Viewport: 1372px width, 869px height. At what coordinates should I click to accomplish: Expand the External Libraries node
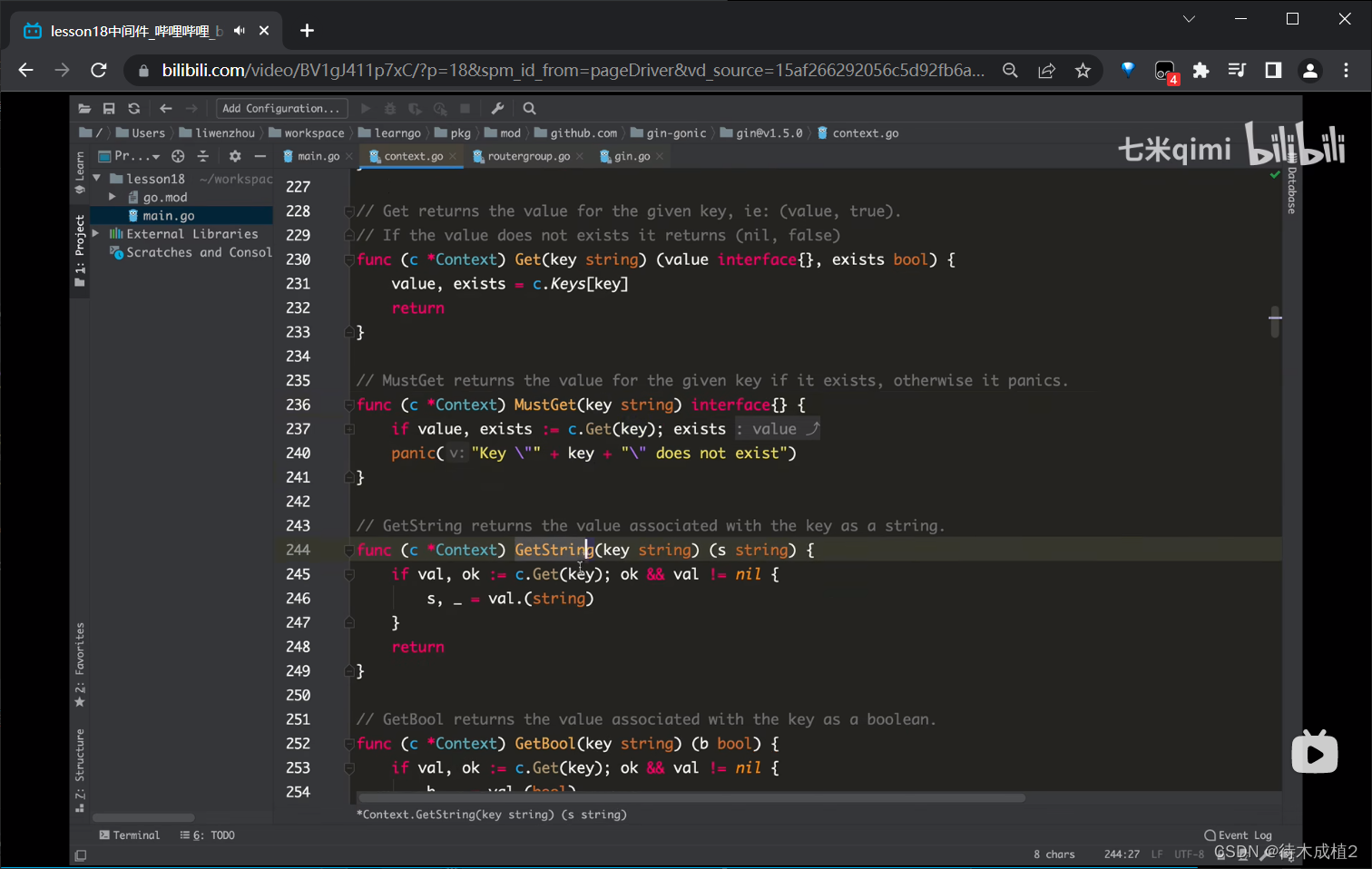[x=96, y=234]
